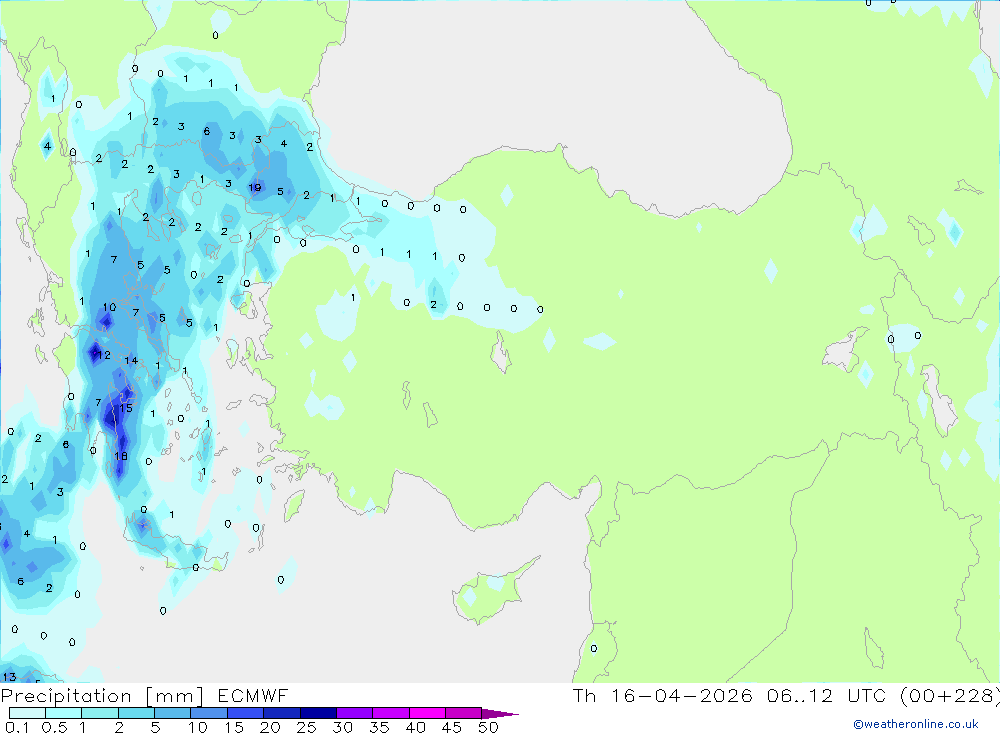Click the '50' label on legend scale
The width and height of the screenshot is (1000, 733).
pos(488,727)
